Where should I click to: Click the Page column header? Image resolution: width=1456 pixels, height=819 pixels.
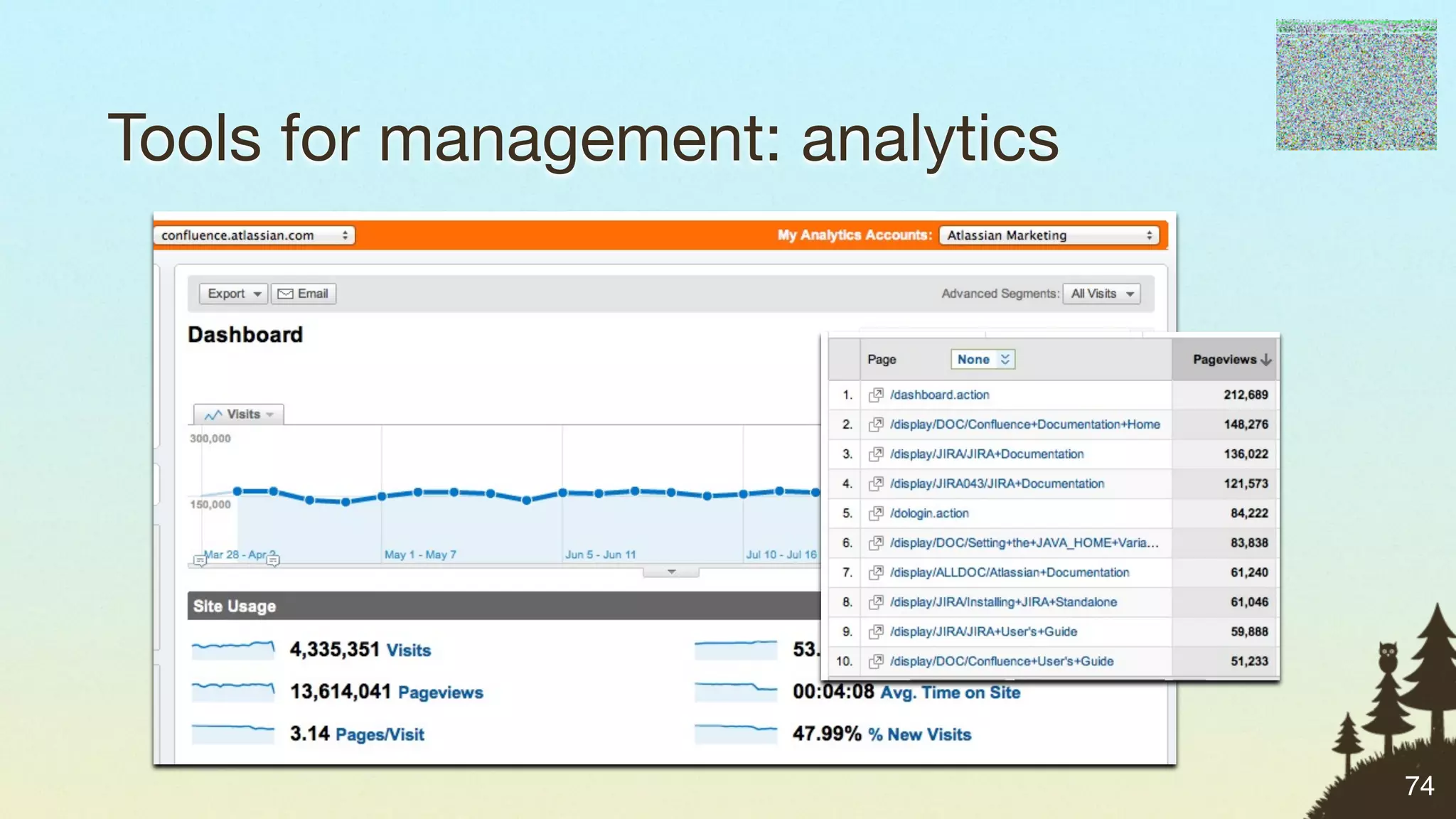click(882, 360)
